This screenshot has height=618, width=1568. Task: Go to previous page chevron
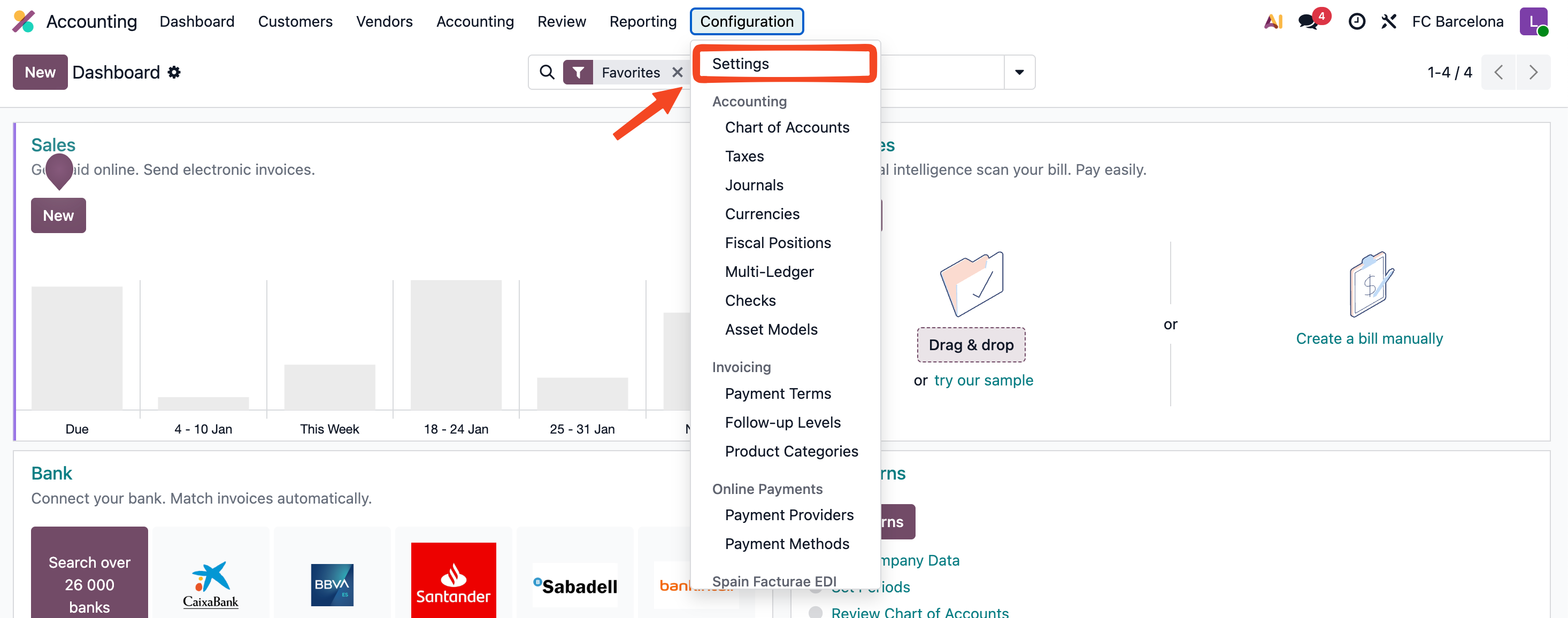coord(1498,72)
